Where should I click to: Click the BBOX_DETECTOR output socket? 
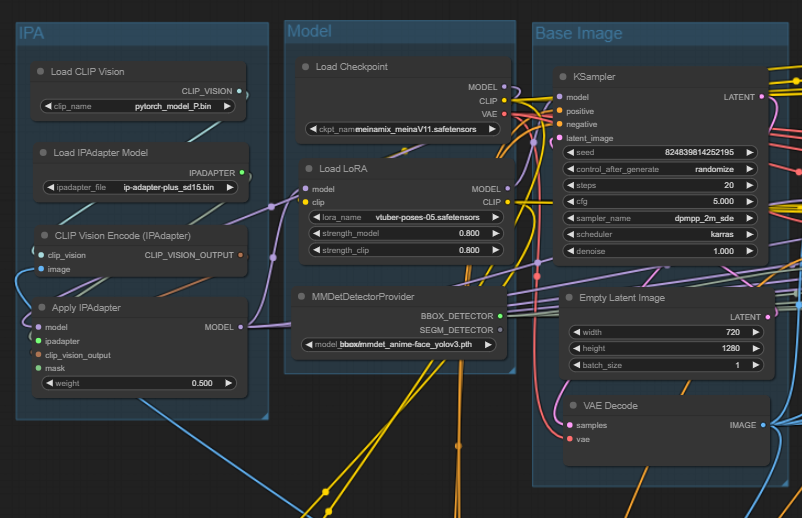click(x=500, y=316)
